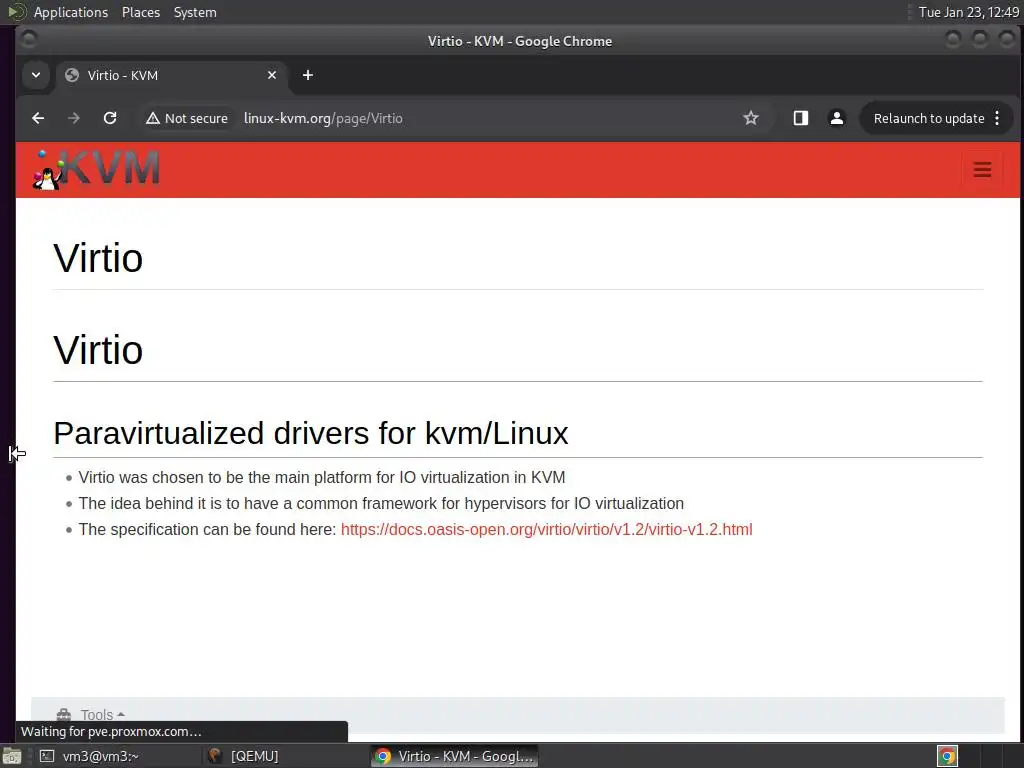Open the Places menu
Viewport: 1024px width, 768px height.
[140, 12]
